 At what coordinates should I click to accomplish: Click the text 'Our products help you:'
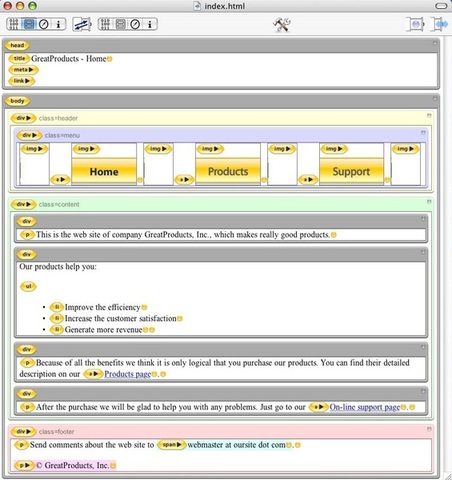(x=58, y=267)
